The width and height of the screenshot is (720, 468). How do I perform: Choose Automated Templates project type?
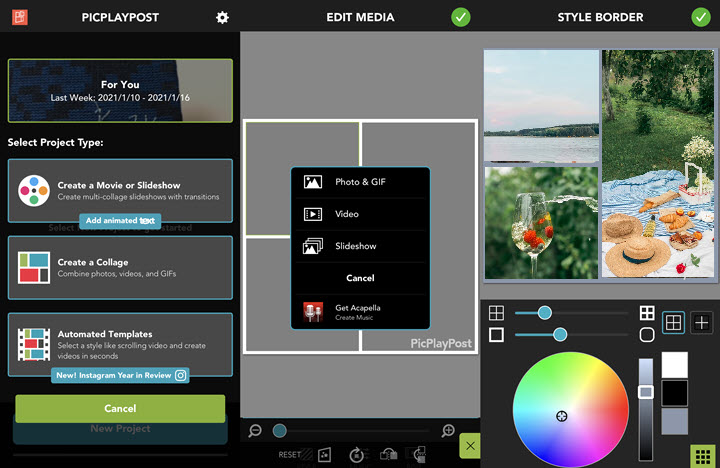pos(120,344)
